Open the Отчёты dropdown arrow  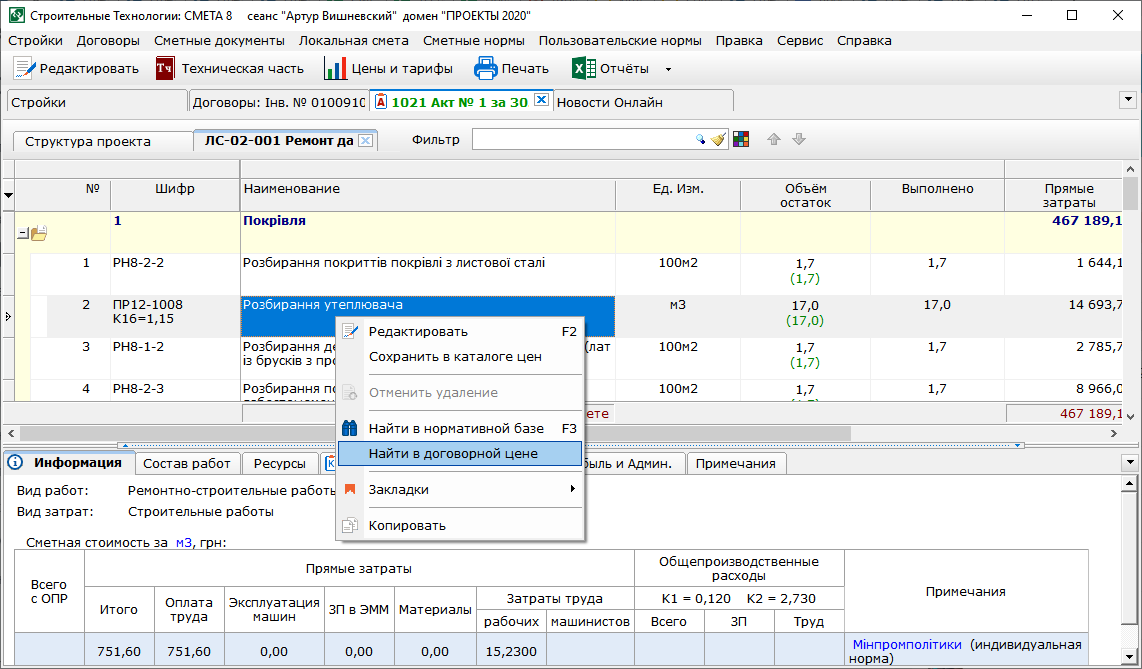[668, 70]
